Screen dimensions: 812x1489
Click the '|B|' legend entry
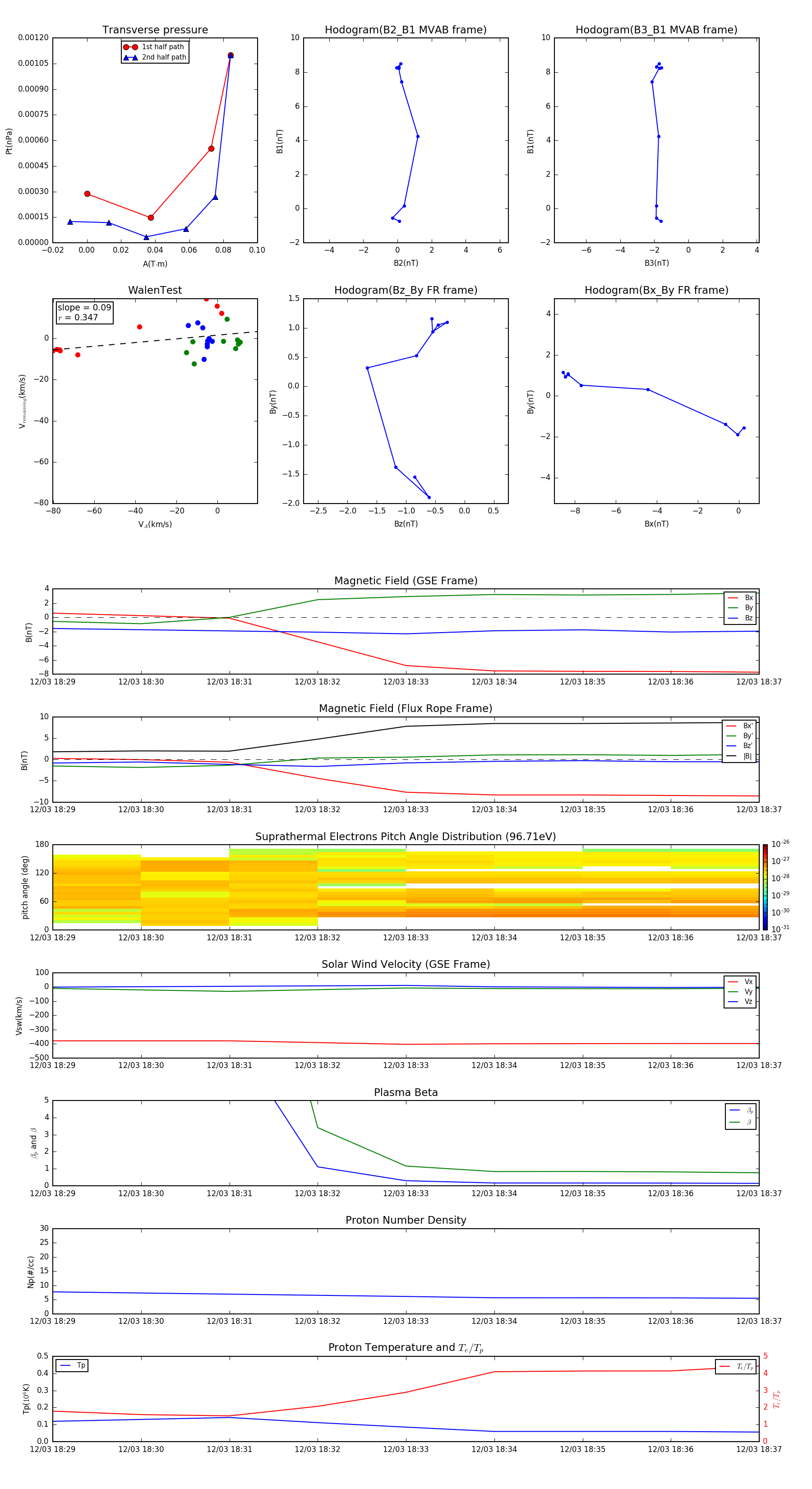(739, 756)
